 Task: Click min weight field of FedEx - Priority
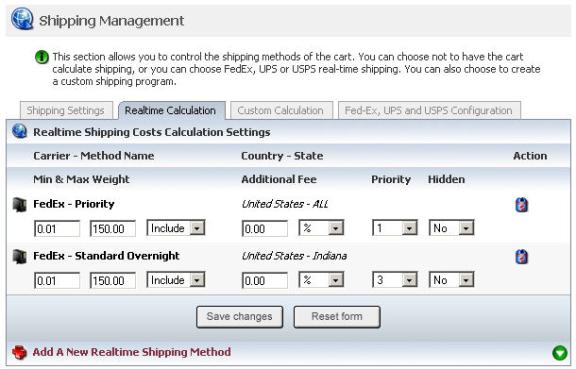point(57,229)
